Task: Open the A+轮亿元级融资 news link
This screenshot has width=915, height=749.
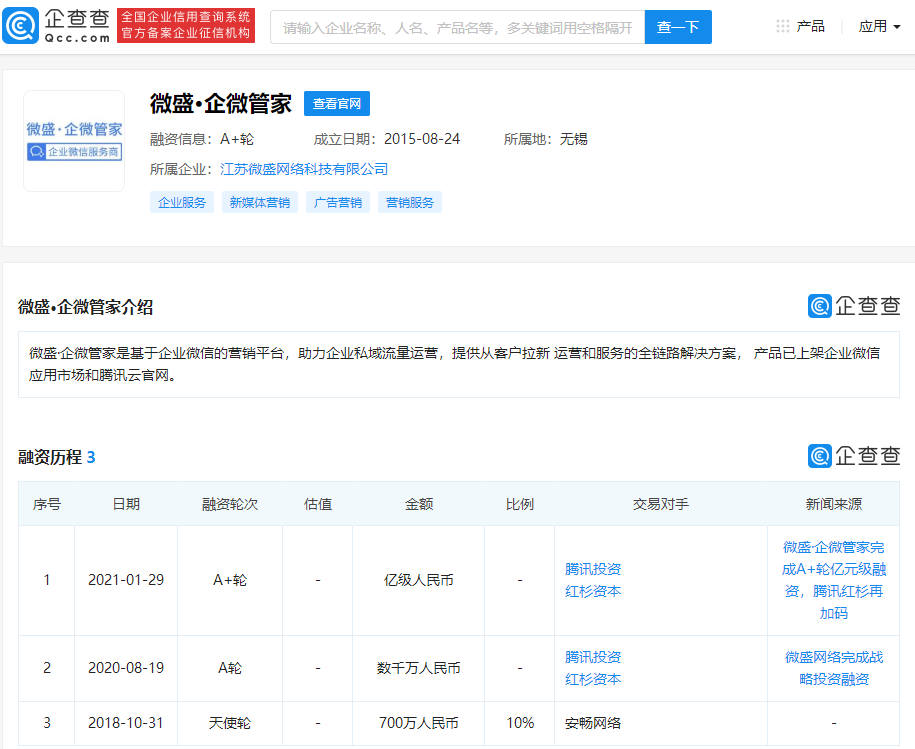Action: [834, 580]
